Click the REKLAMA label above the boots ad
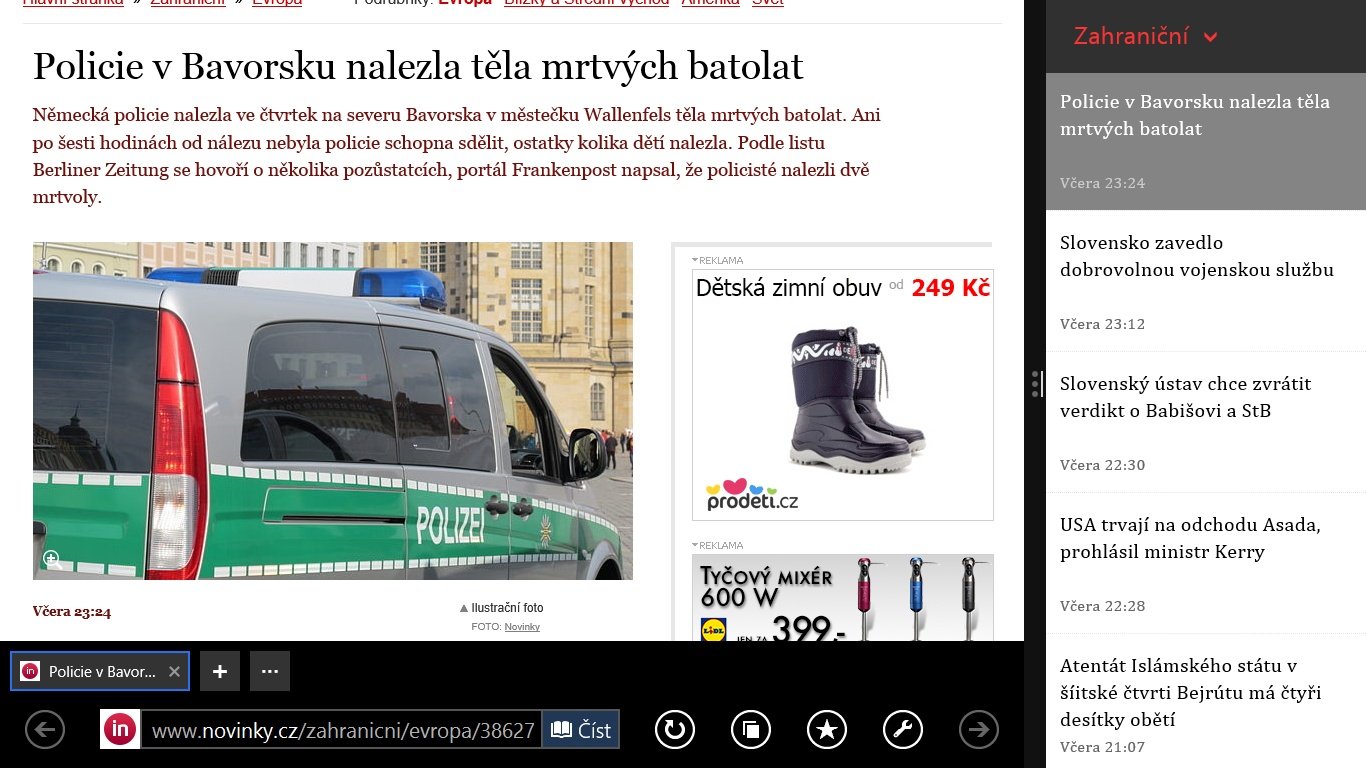 click(x=718, y=261)
